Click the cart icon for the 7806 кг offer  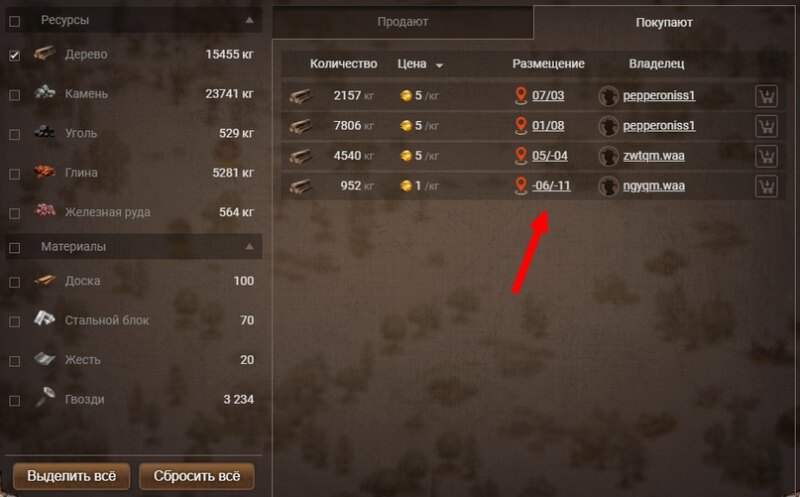[x=766, y=126]
